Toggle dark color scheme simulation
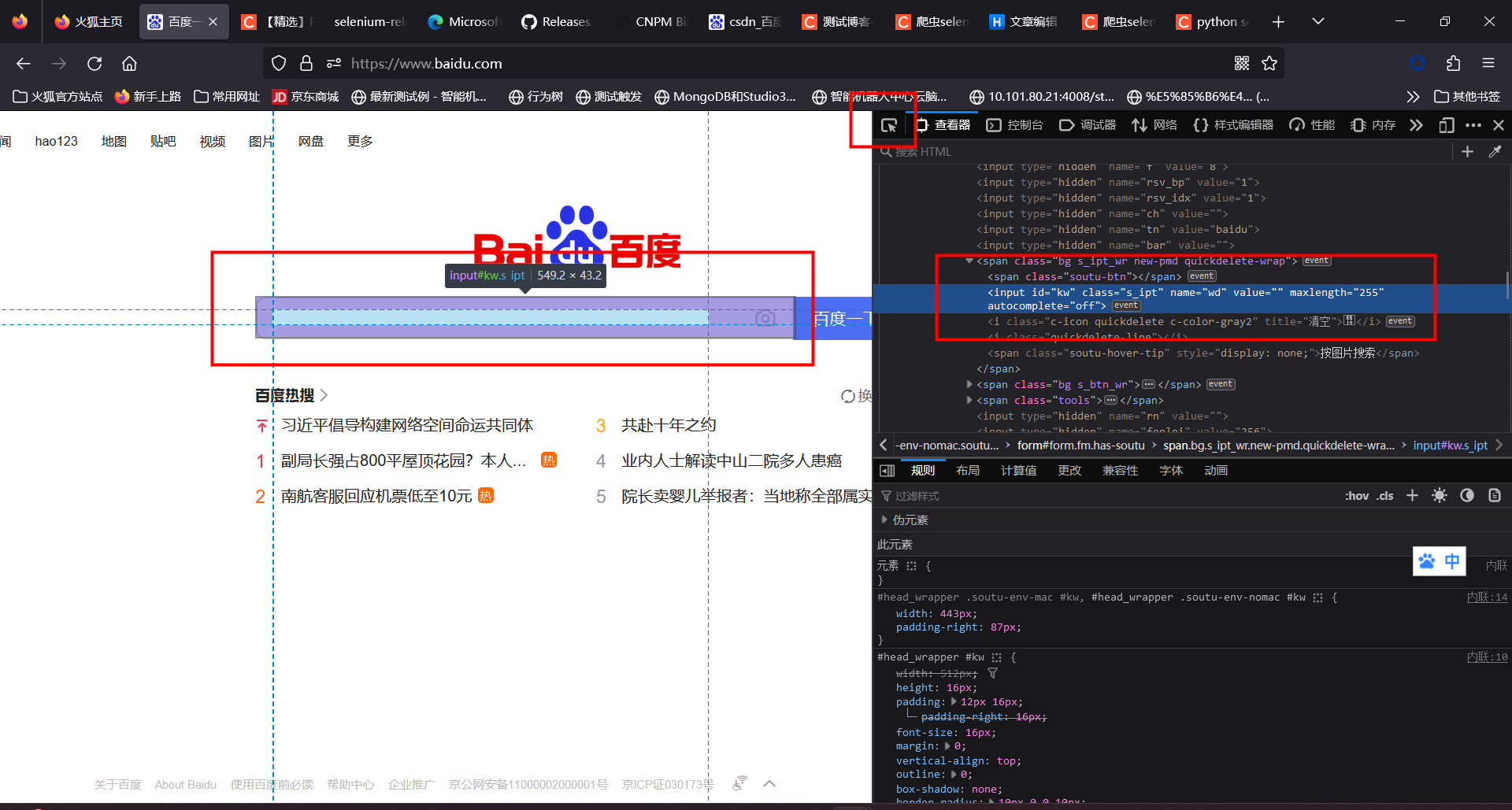 pyautogui.click(x=1467, y=495)
